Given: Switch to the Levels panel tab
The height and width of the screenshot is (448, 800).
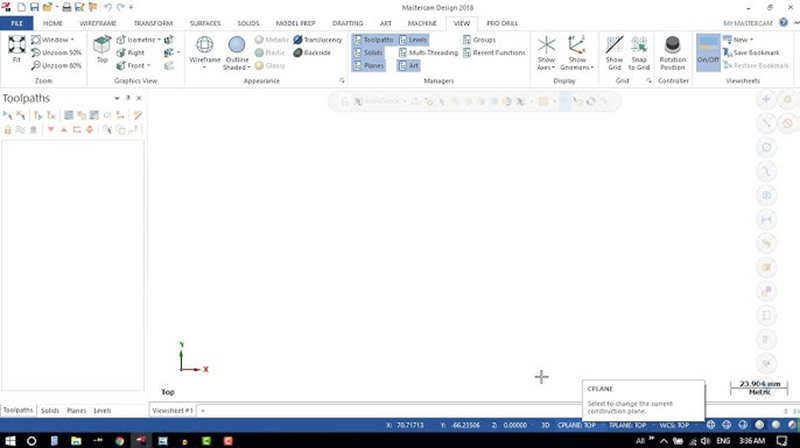Looking at the screenshot, I should point(102,410).
